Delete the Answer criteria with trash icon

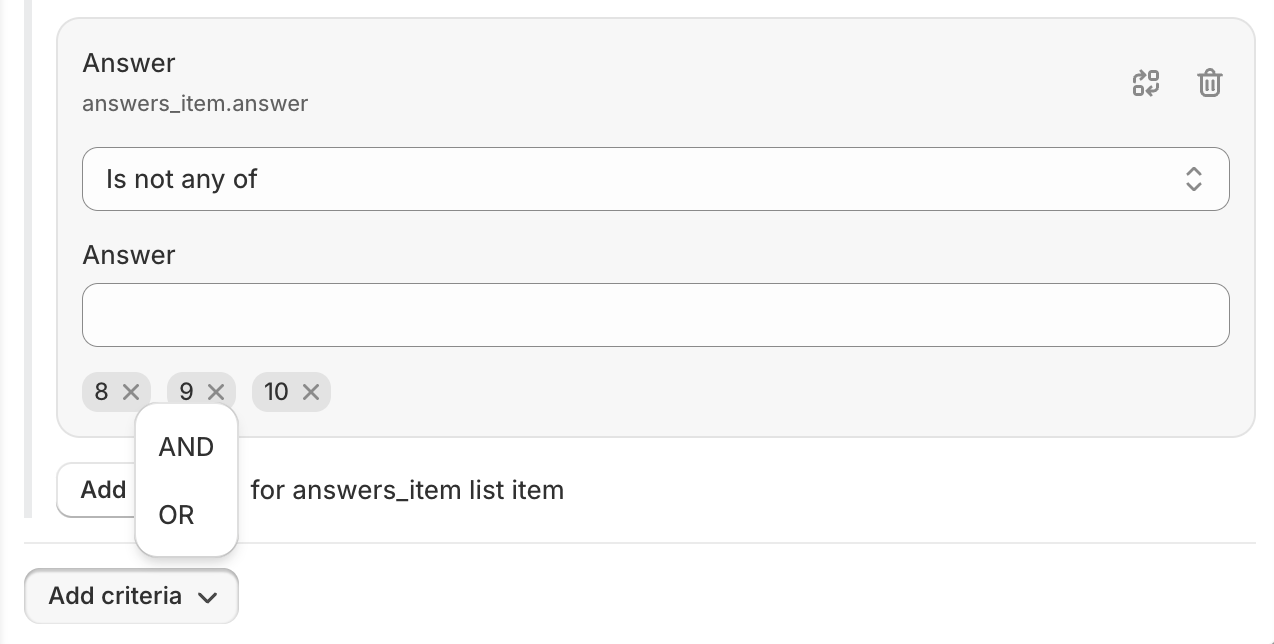[x=1210, y=83]
